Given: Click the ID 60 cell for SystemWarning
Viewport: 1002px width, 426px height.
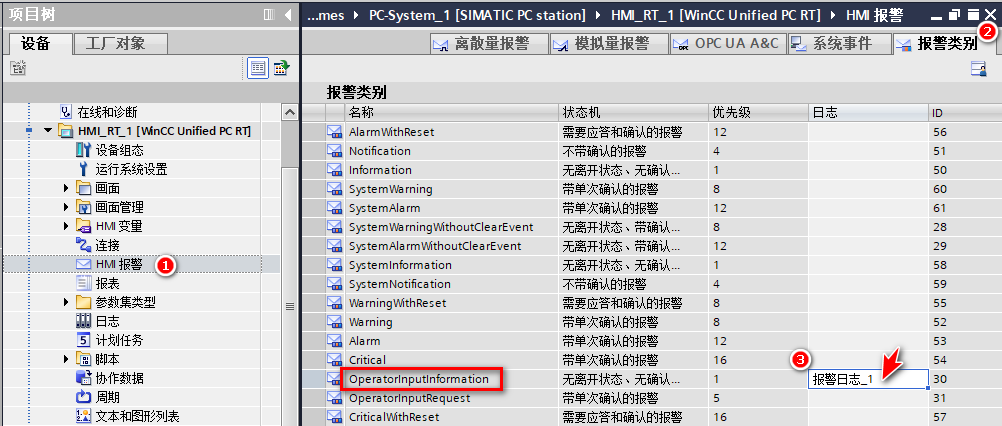Looking at the screenshot, I should click(x=966, y=189).
